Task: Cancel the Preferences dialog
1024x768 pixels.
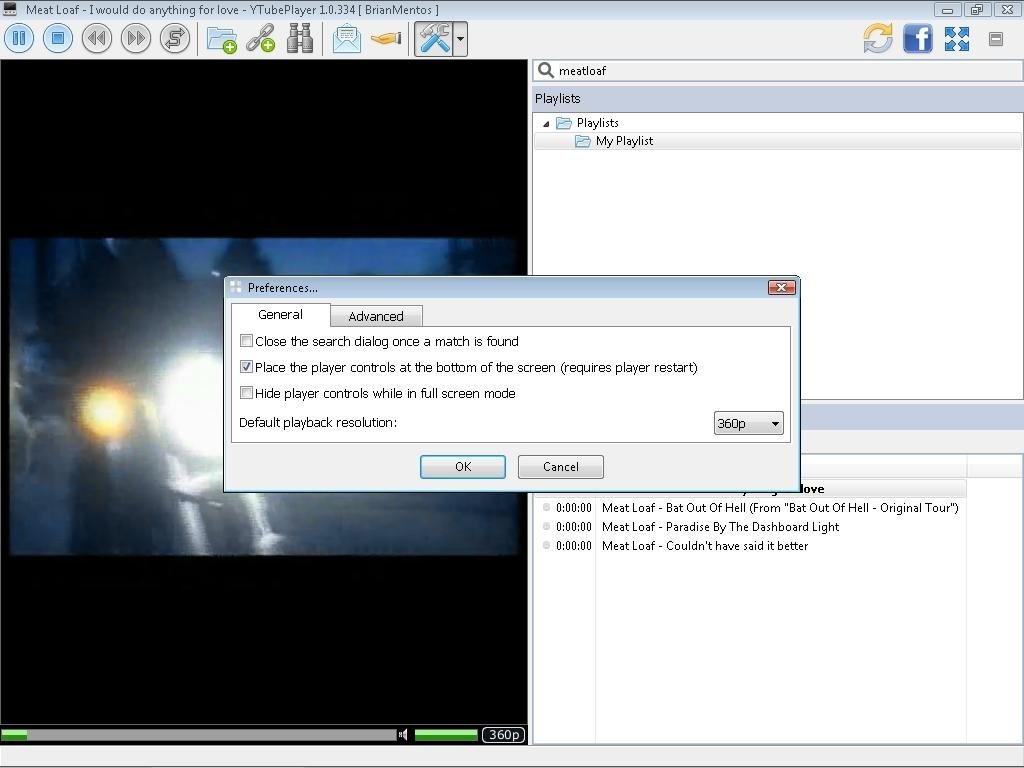Action: coord(561,467)
